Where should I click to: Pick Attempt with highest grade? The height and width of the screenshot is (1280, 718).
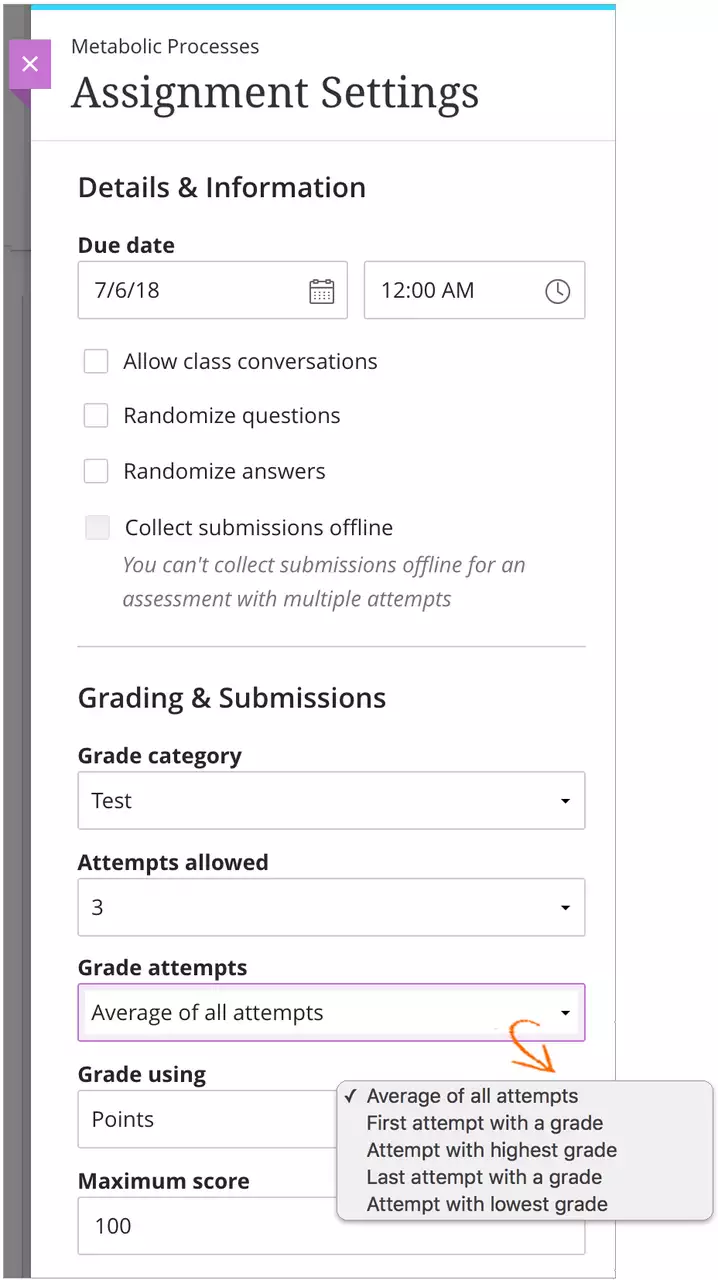click(491, 1150)
